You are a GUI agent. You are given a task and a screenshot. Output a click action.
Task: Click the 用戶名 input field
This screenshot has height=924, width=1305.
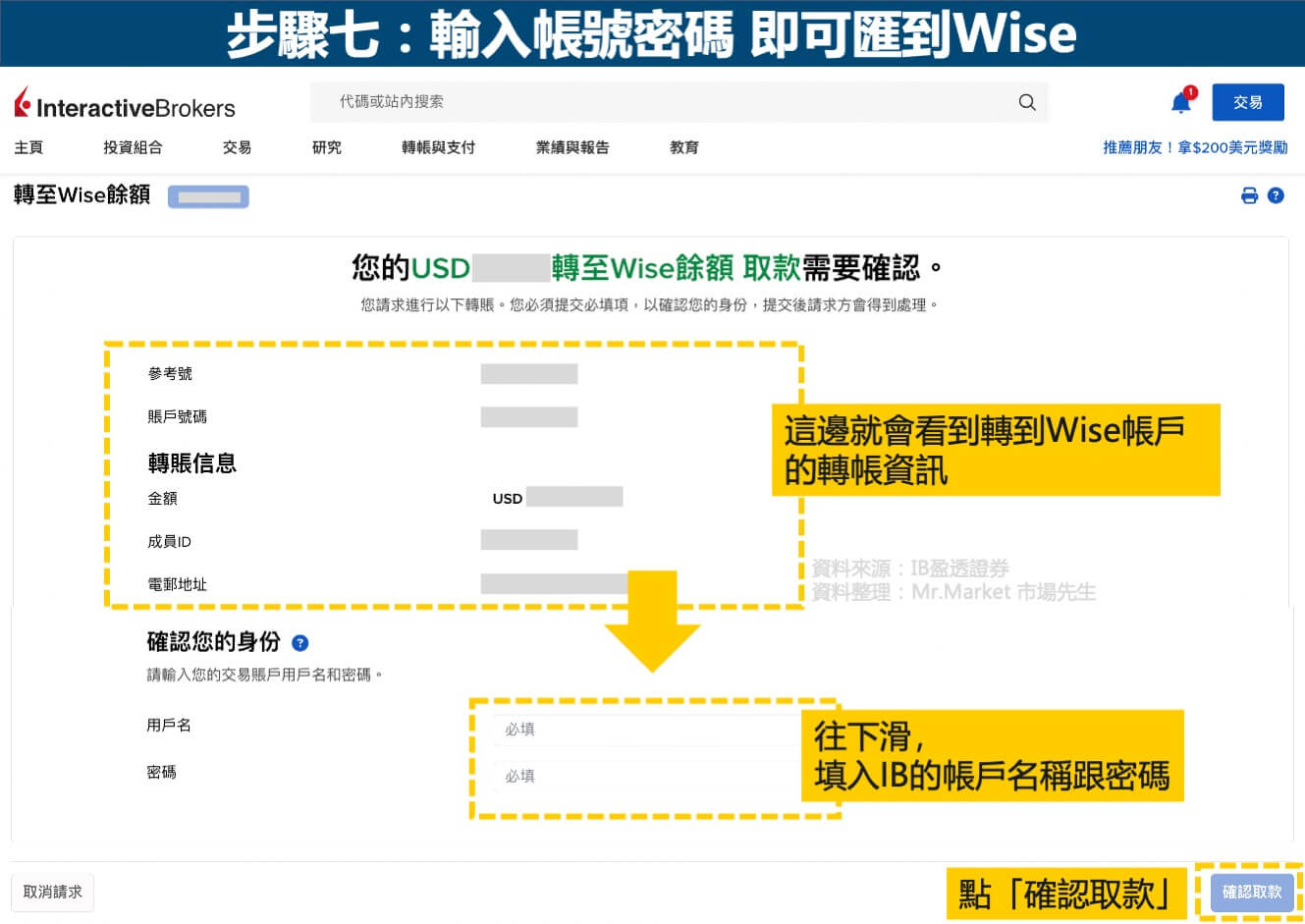point(650,730)
